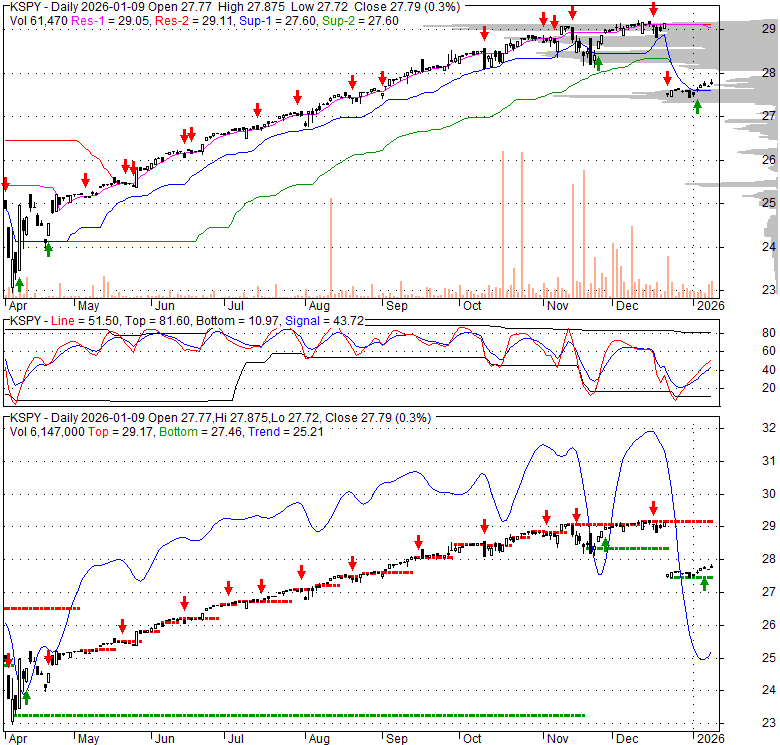Click the rightmost green arrow in bottom chart
The image size is (780, 745).
705,584
